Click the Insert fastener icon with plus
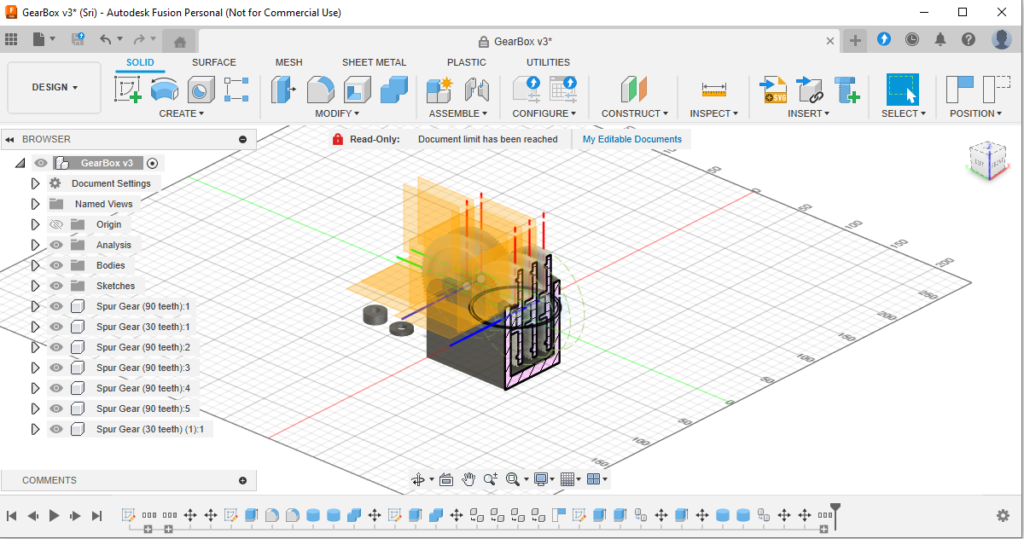Image resolution: width=1024 pixels, height=539 pixels. pyautogui.click(x=847, y=89)
